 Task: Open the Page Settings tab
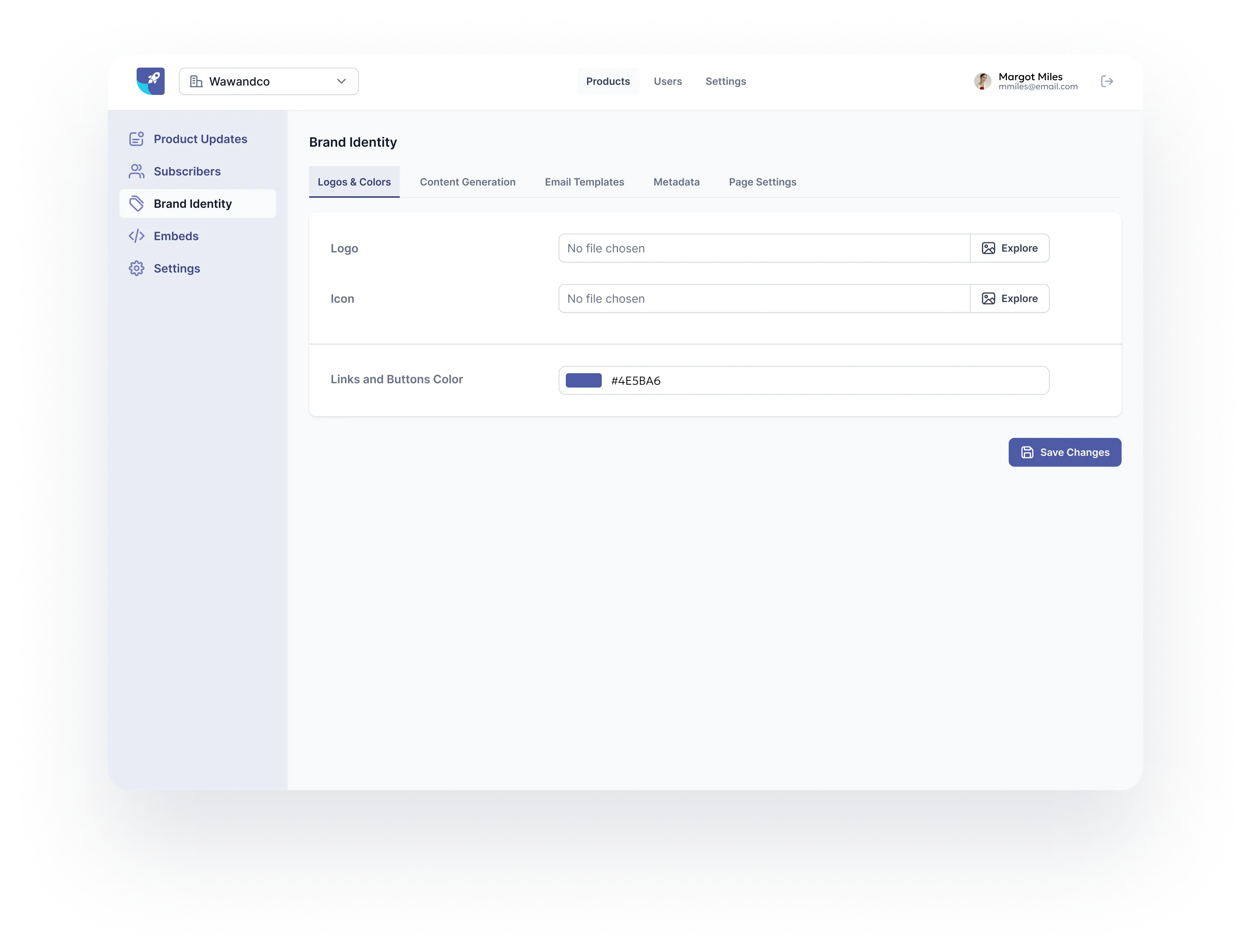762,181
